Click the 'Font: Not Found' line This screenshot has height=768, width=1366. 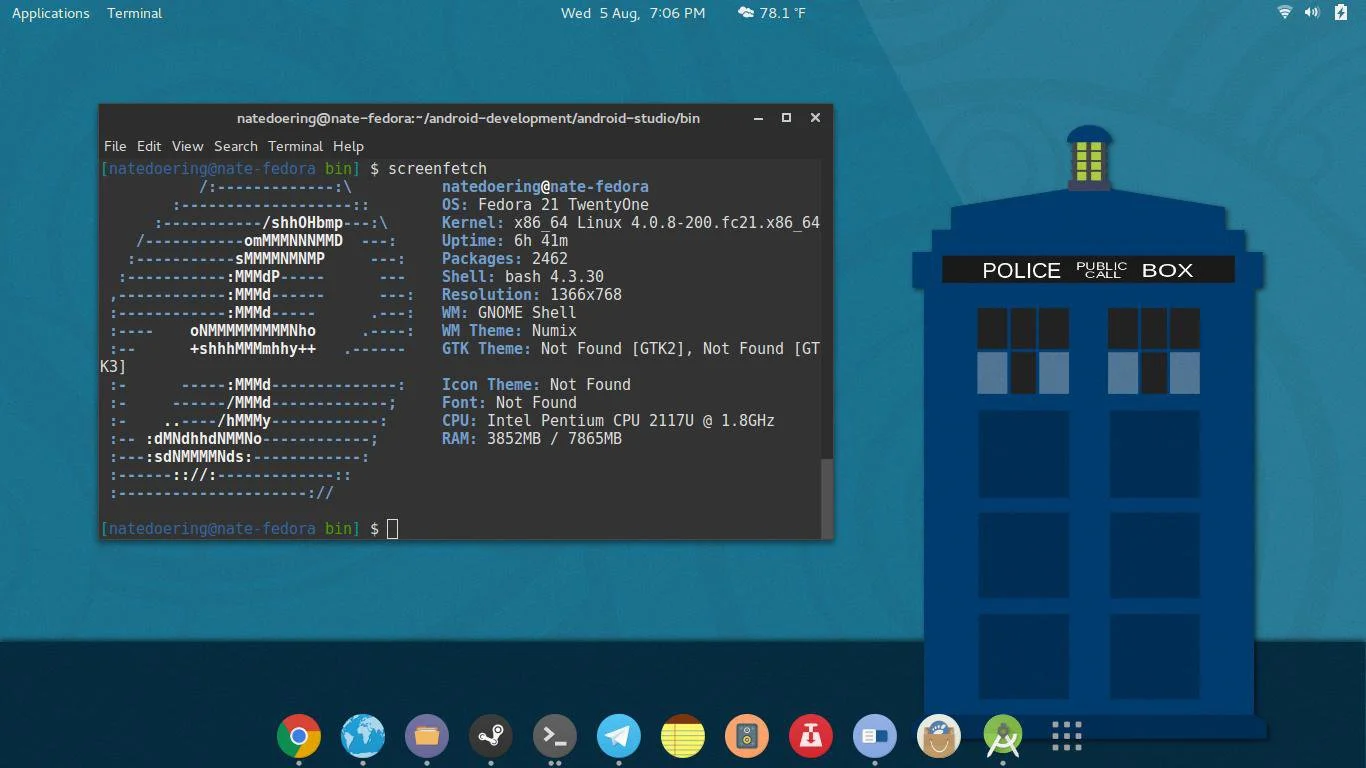click(x=509, y=403)
